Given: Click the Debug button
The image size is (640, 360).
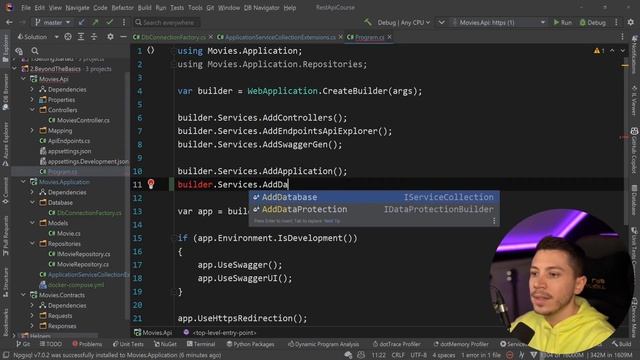Looking at the screenshot, I should tap(593, 22).
